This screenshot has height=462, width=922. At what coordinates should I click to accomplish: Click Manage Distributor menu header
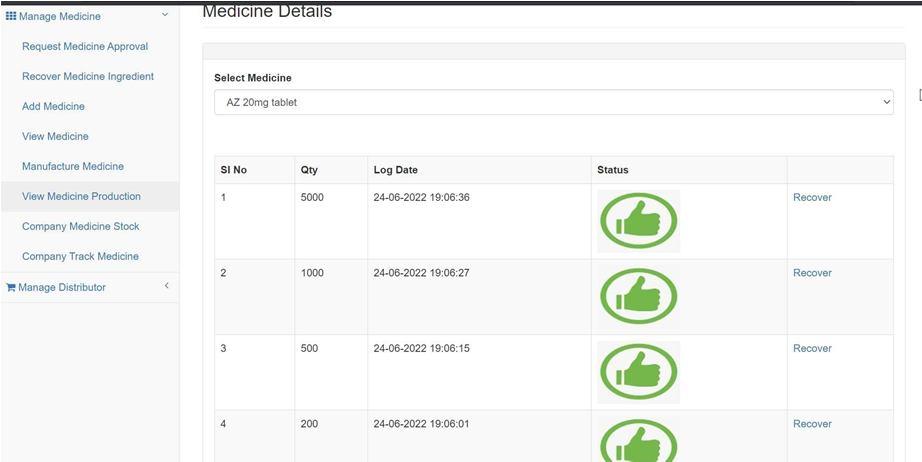[89, 287]
